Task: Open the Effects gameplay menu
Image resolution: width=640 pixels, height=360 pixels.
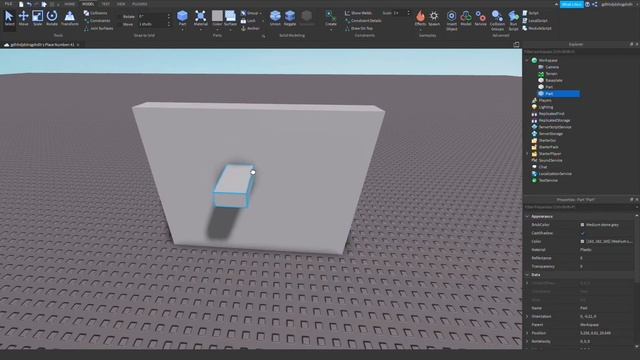Action: point(420,18)
